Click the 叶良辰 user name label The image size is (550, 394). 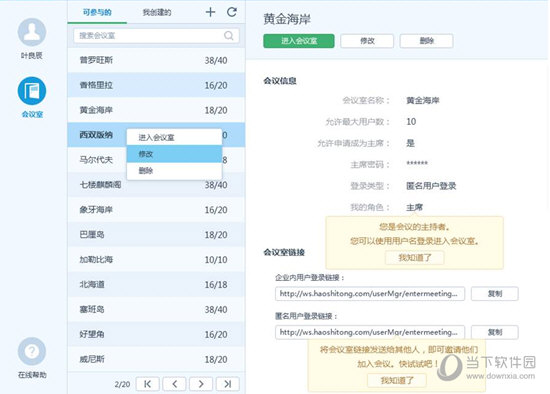(x=32, y=55)
